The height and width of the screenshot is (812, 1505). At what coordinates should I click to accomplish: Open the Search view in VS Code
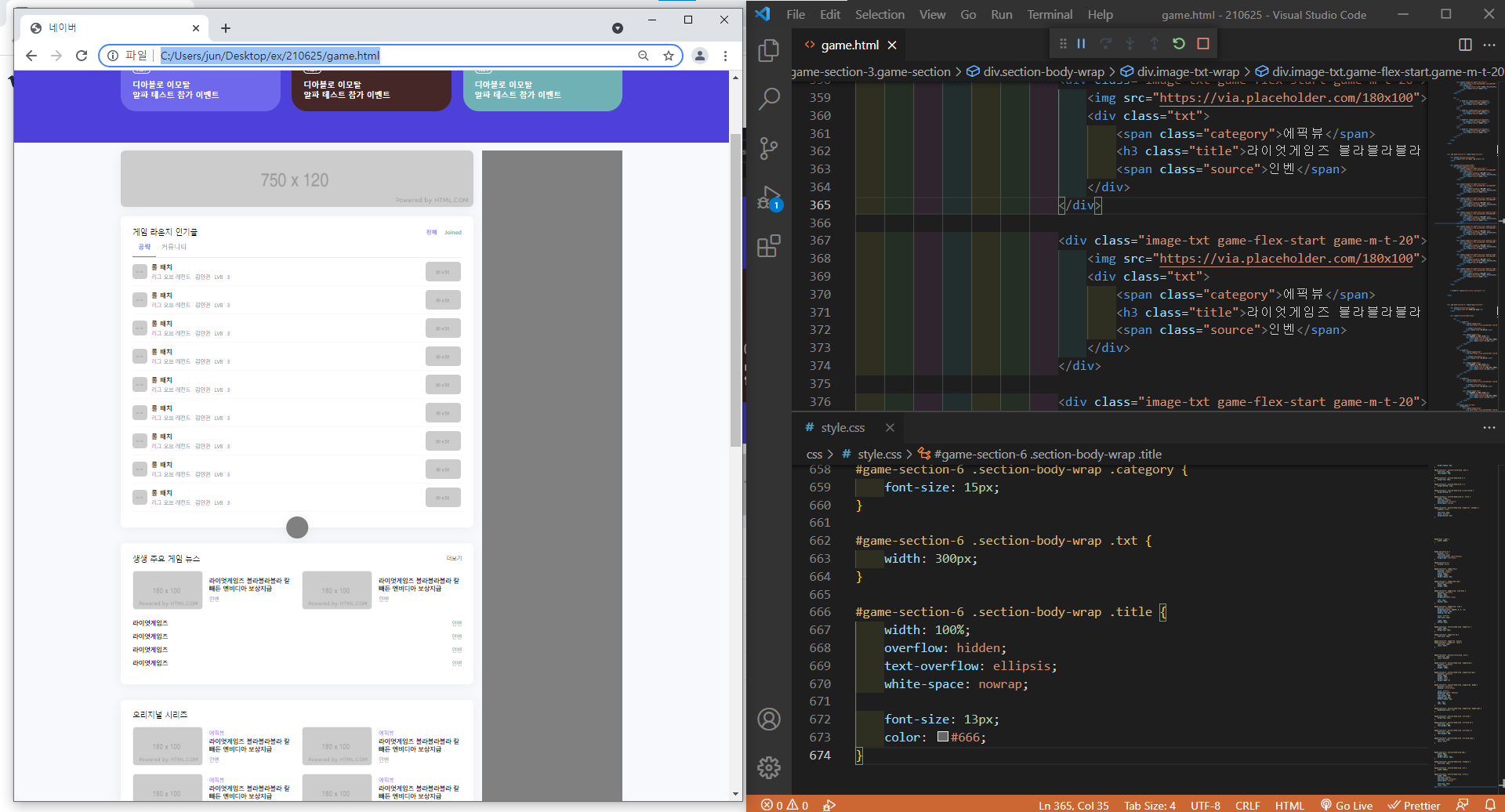[x=769, y=99]
